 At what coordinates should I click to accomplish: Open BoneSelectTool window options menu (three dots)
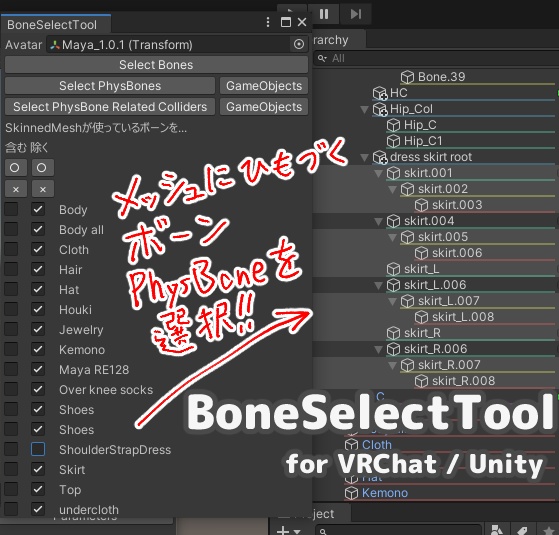pyautogui.click(x=268, y=22)
